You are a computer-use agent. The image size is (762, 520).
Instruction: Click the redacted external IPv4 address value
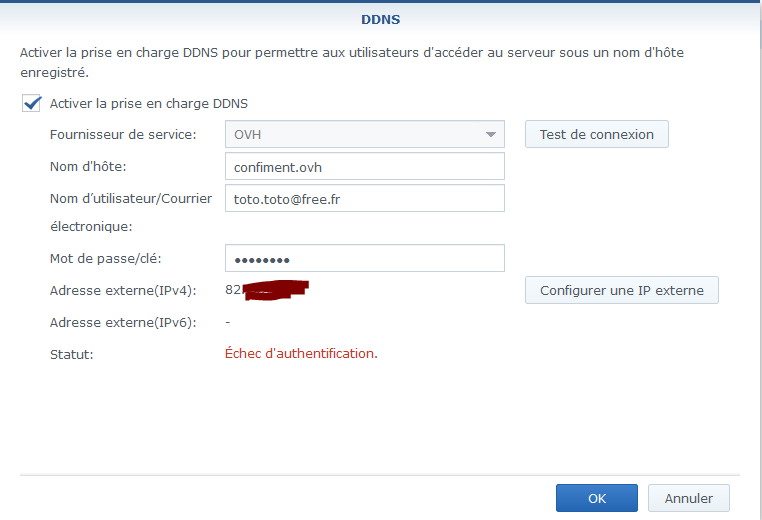point(266,290)
